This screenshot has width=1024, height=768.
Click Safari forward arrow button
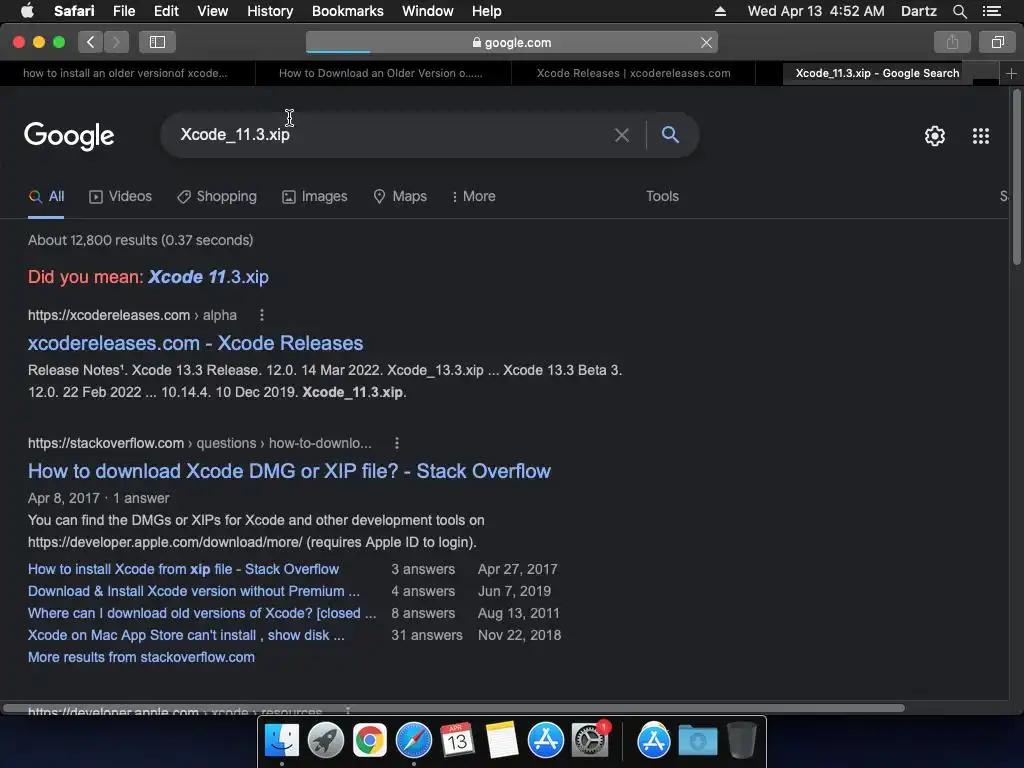pyautogui.click(x=116, y=42)
